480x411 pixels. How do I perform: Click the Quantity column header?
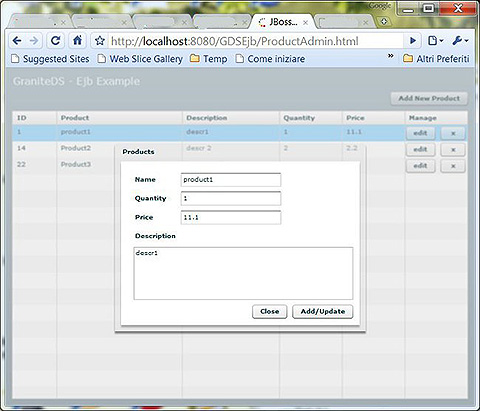[x=311, y=118]
